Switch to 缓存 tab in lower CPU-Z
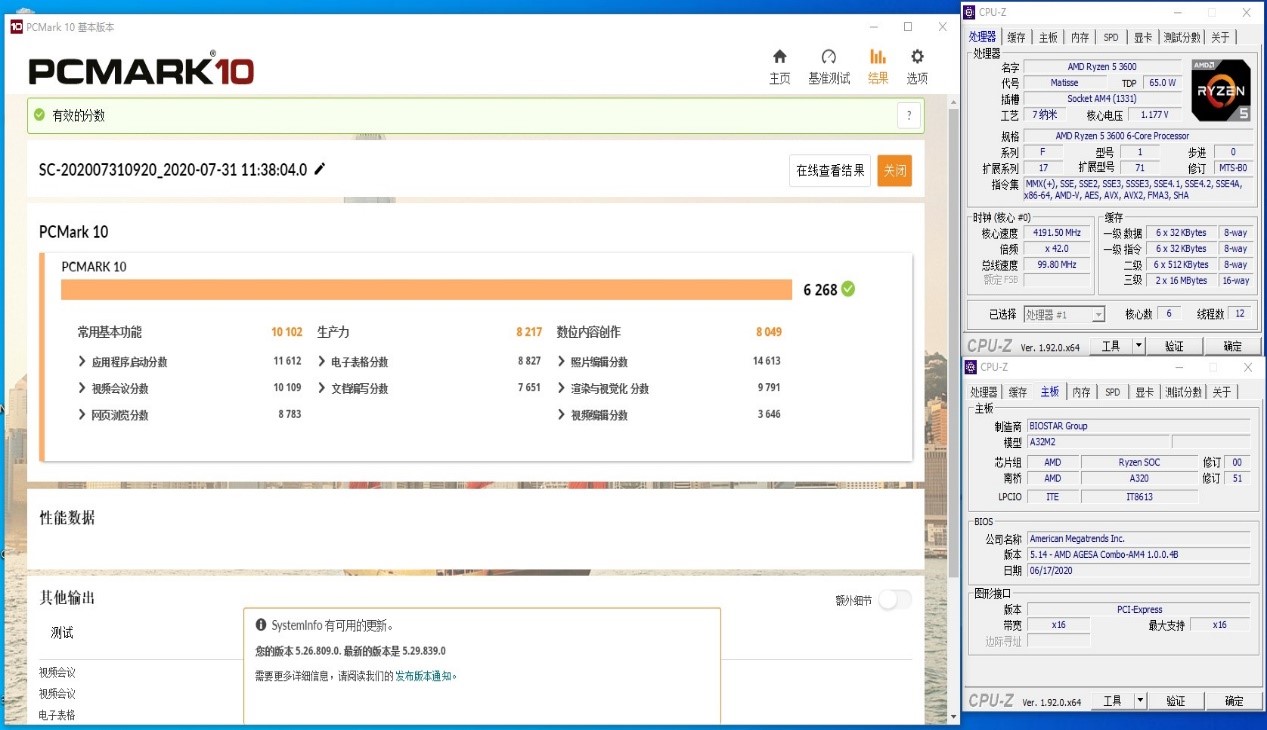 1018,392
